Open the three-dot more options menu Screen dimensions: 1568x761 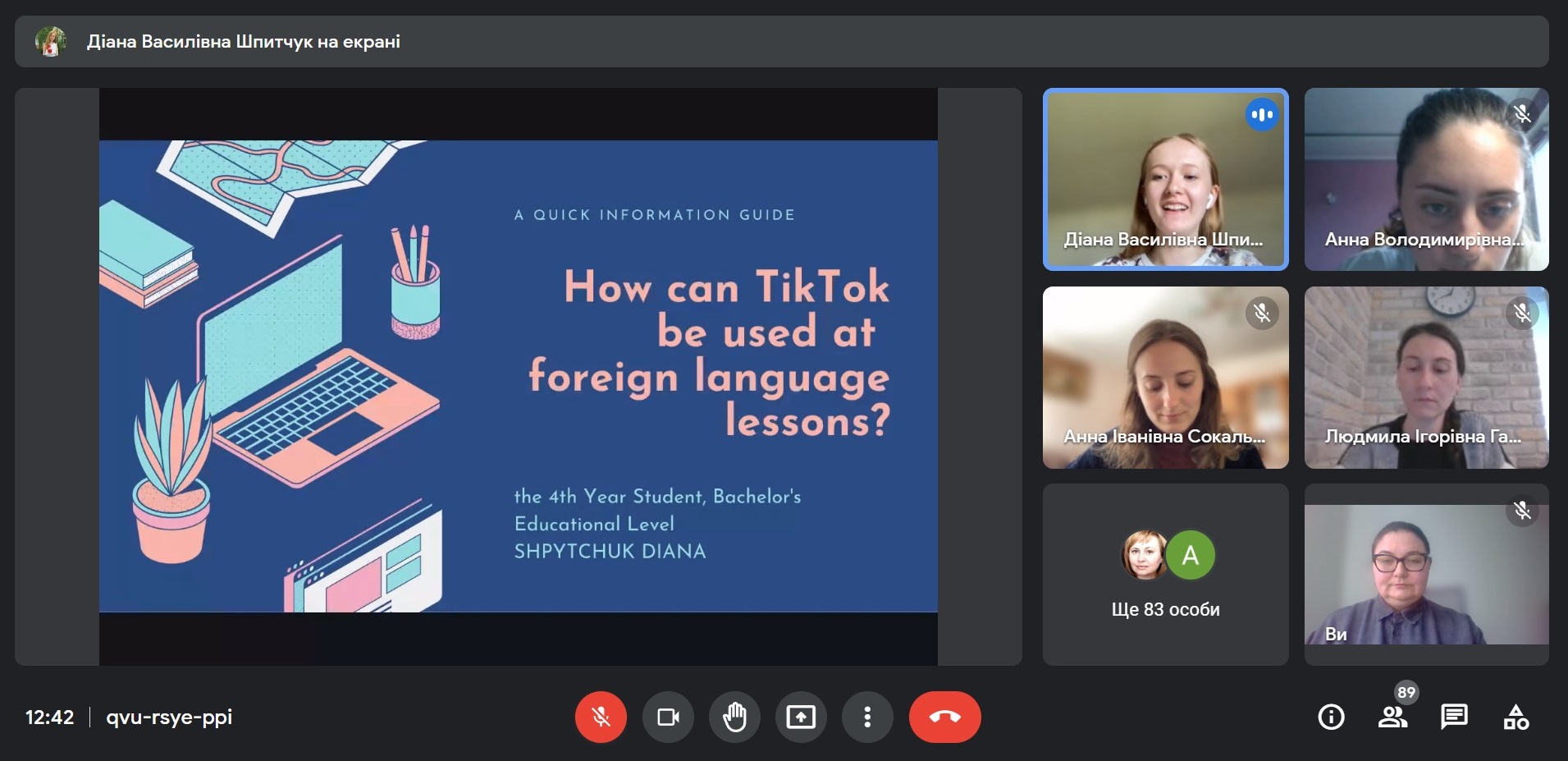867,717
